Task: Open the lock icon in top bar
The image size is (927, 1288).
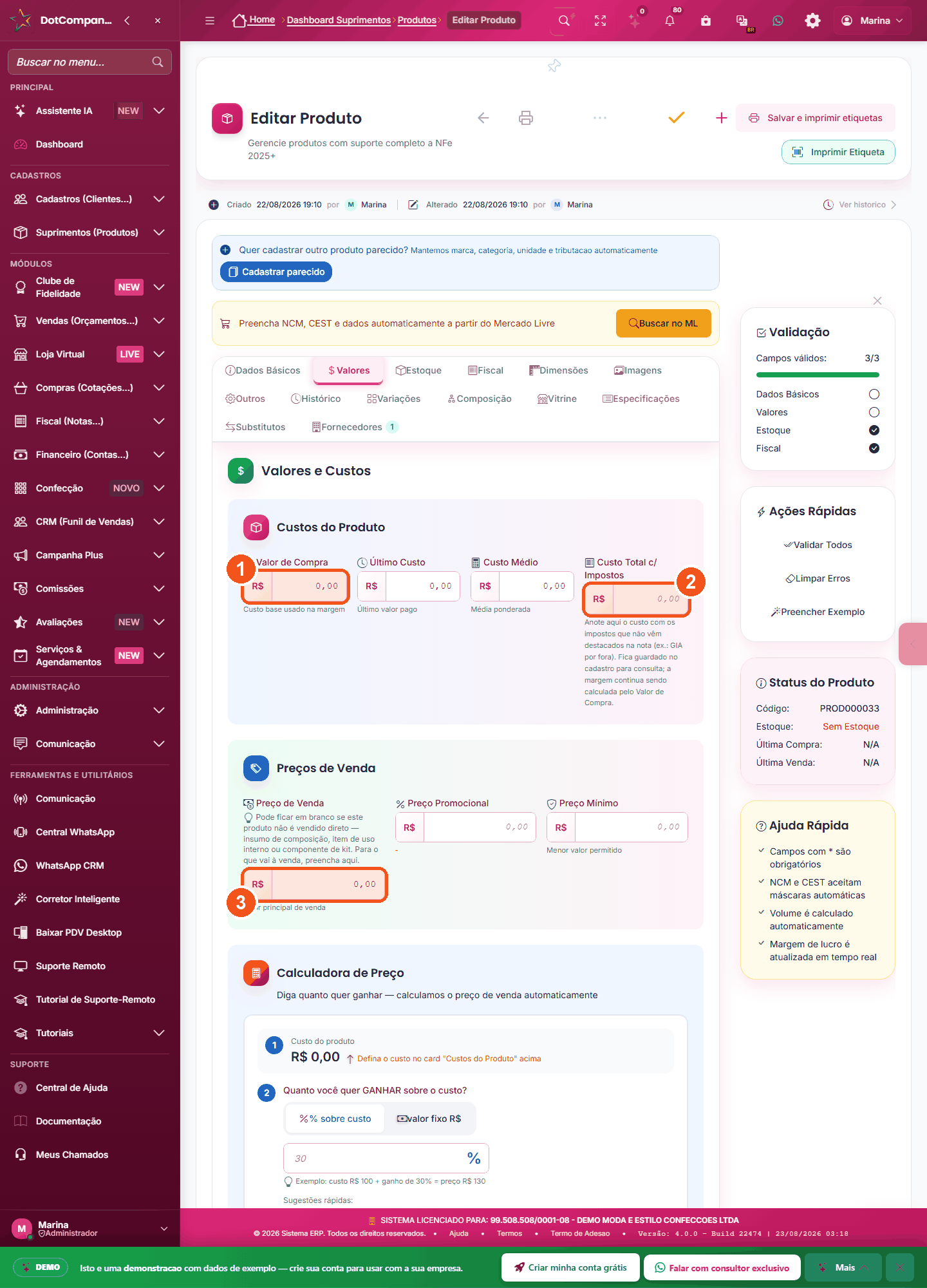Action: click(x=706, y=21)
